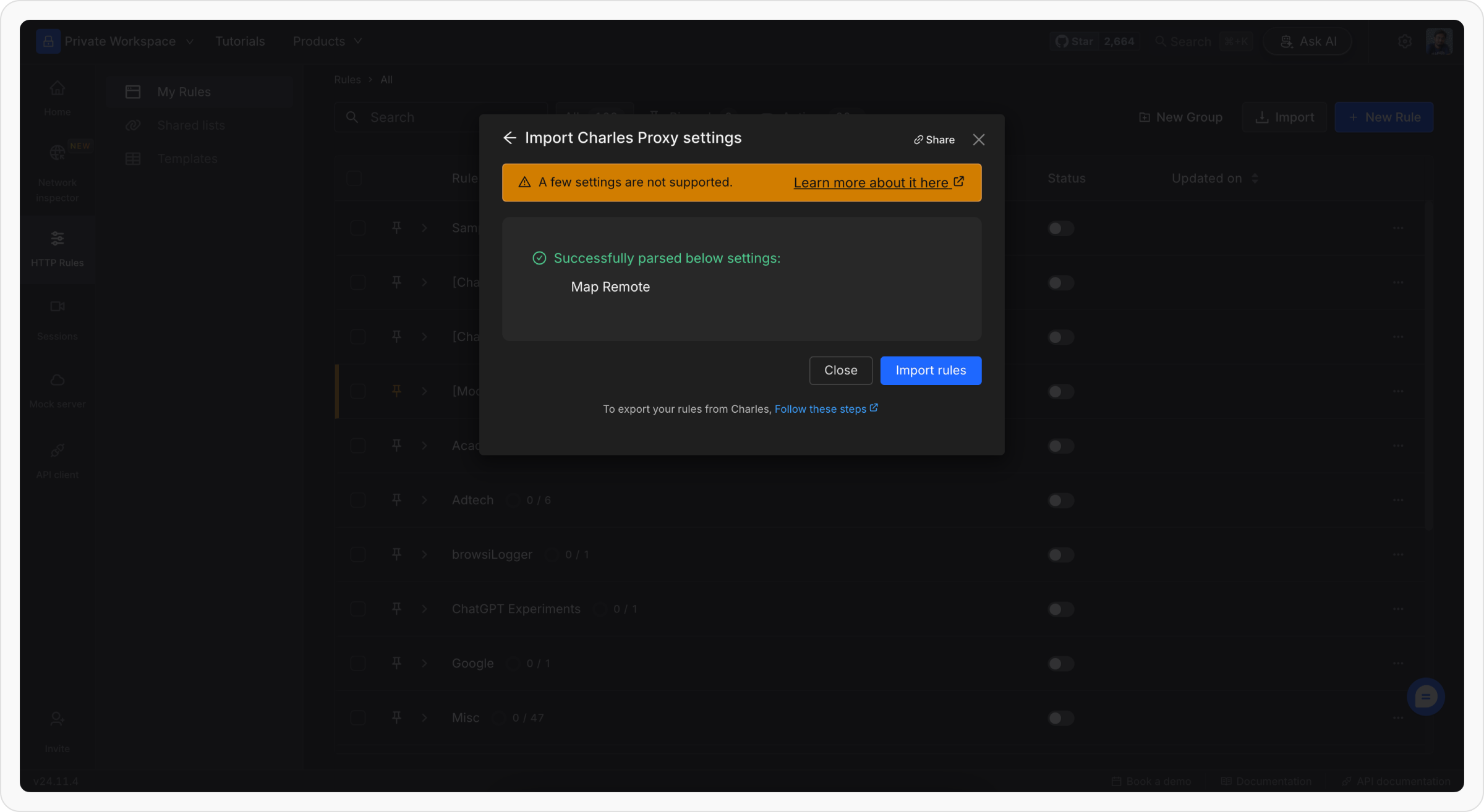1484x812 pixels.
Task: Click the chat support bubble icon
Action: tap(1425, 697)
